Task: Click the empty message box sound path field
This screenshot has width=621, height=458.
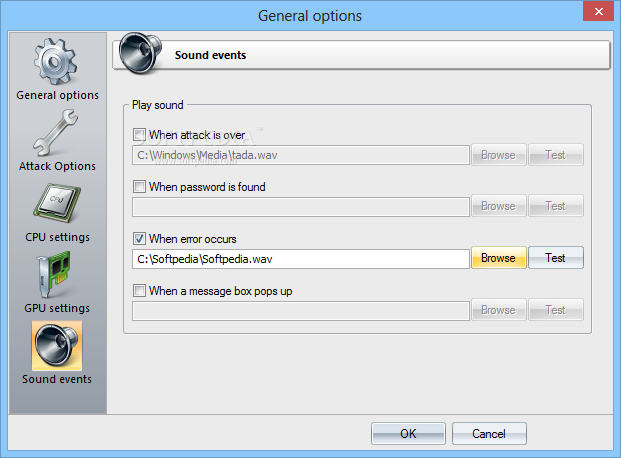Action: coord(301,311)
